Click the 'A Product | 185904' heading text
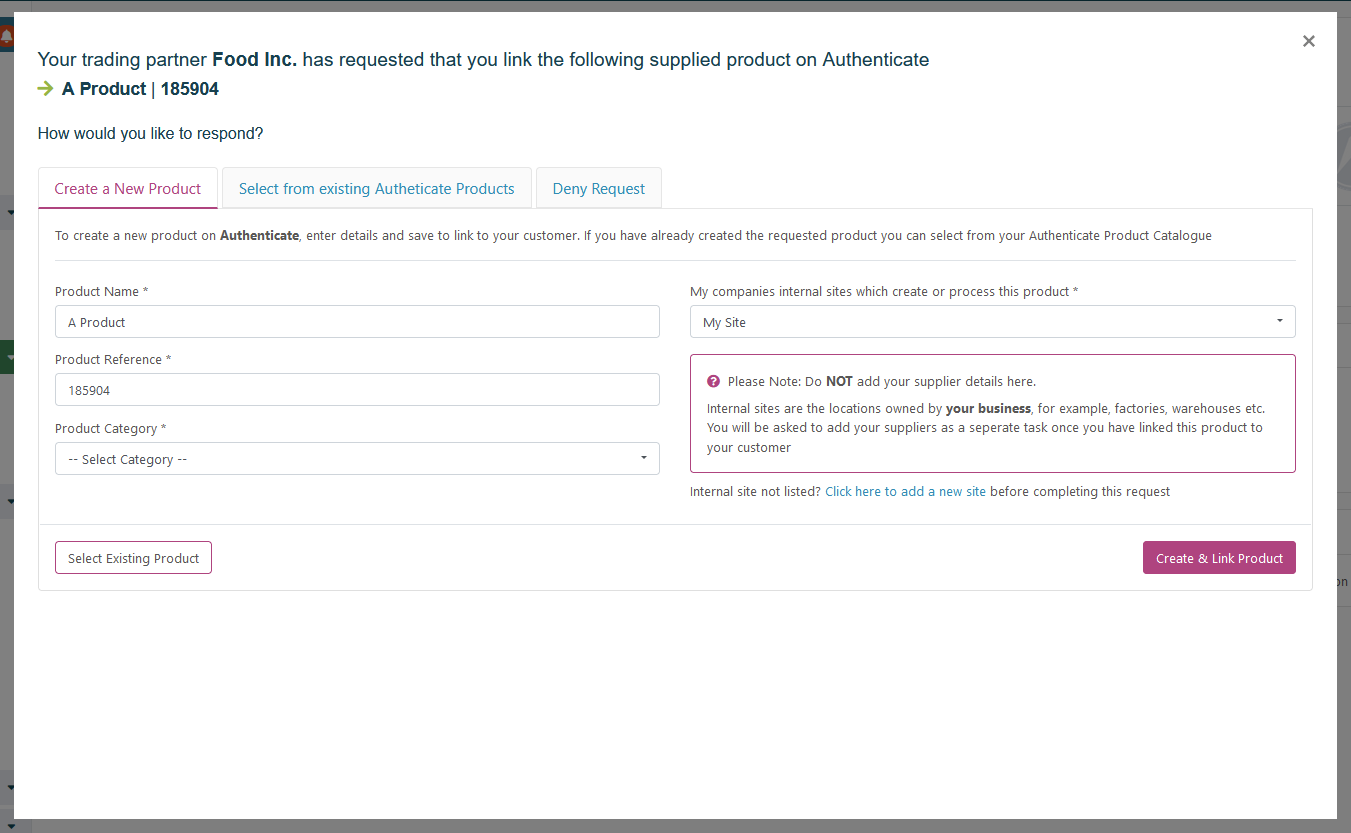 coord(140,89)
